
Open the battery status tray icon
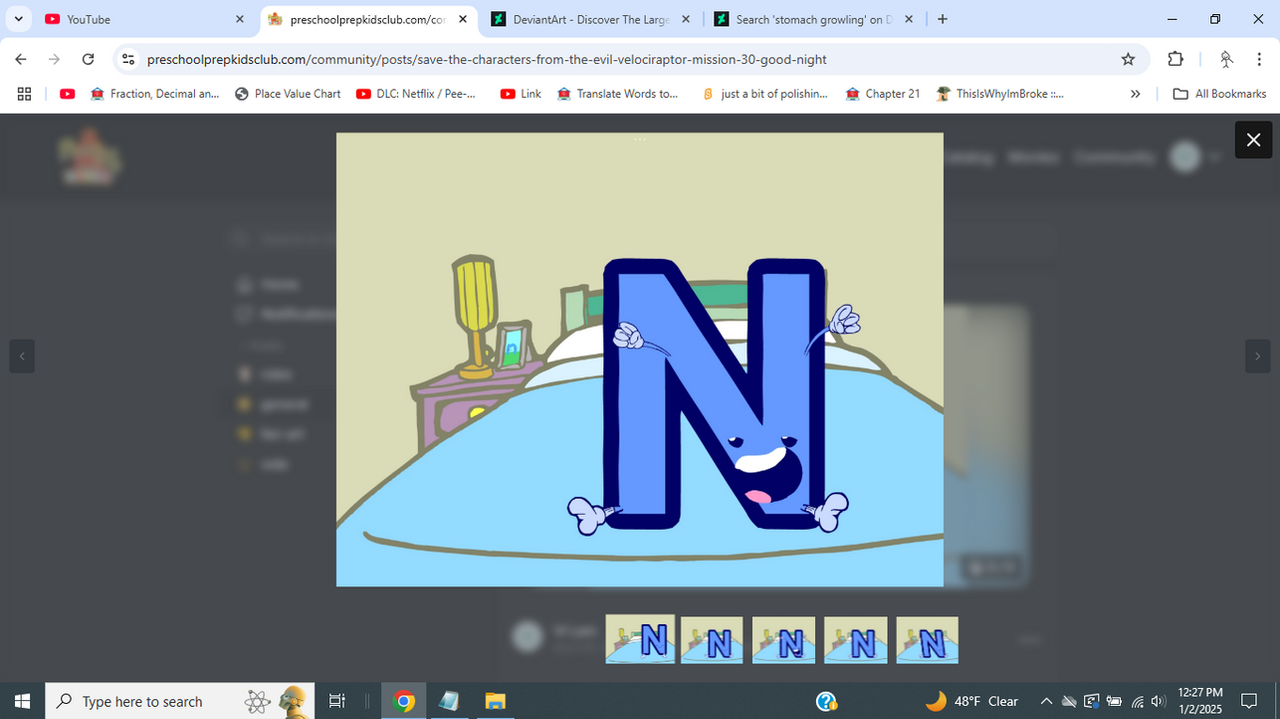(1114, 702)
